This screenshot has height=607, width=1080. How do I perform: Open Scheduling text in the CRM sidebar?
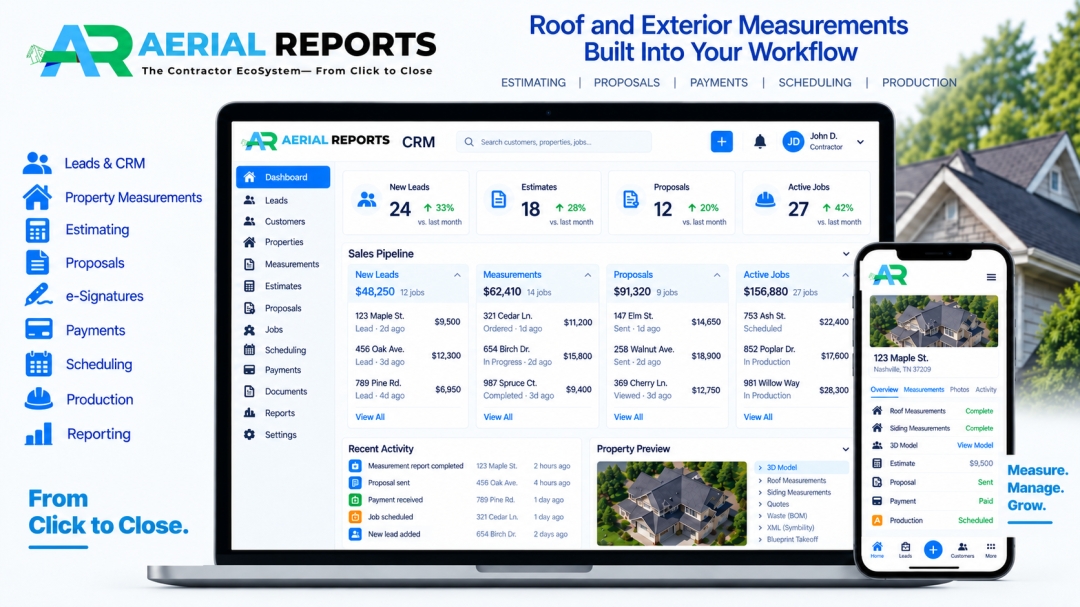pyautogui.click(x=285, y=350)
